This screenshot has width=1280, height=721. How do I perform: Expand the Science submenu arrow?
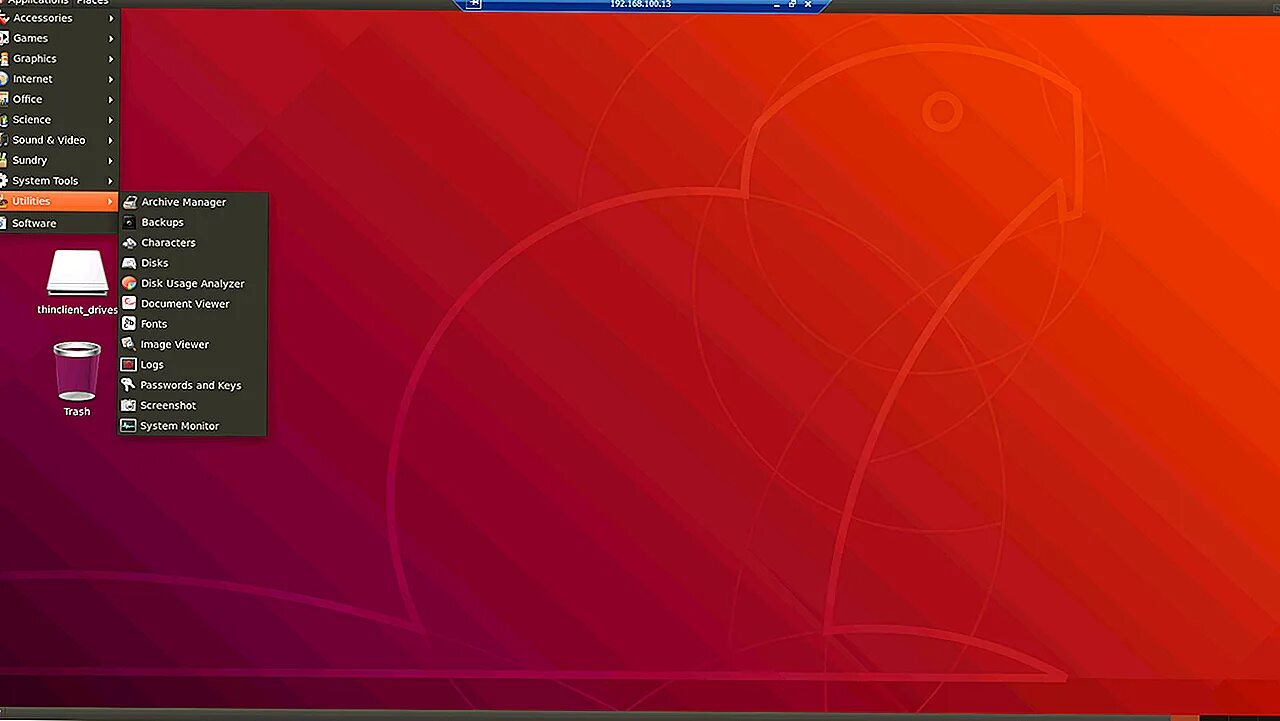click(111, 120)
